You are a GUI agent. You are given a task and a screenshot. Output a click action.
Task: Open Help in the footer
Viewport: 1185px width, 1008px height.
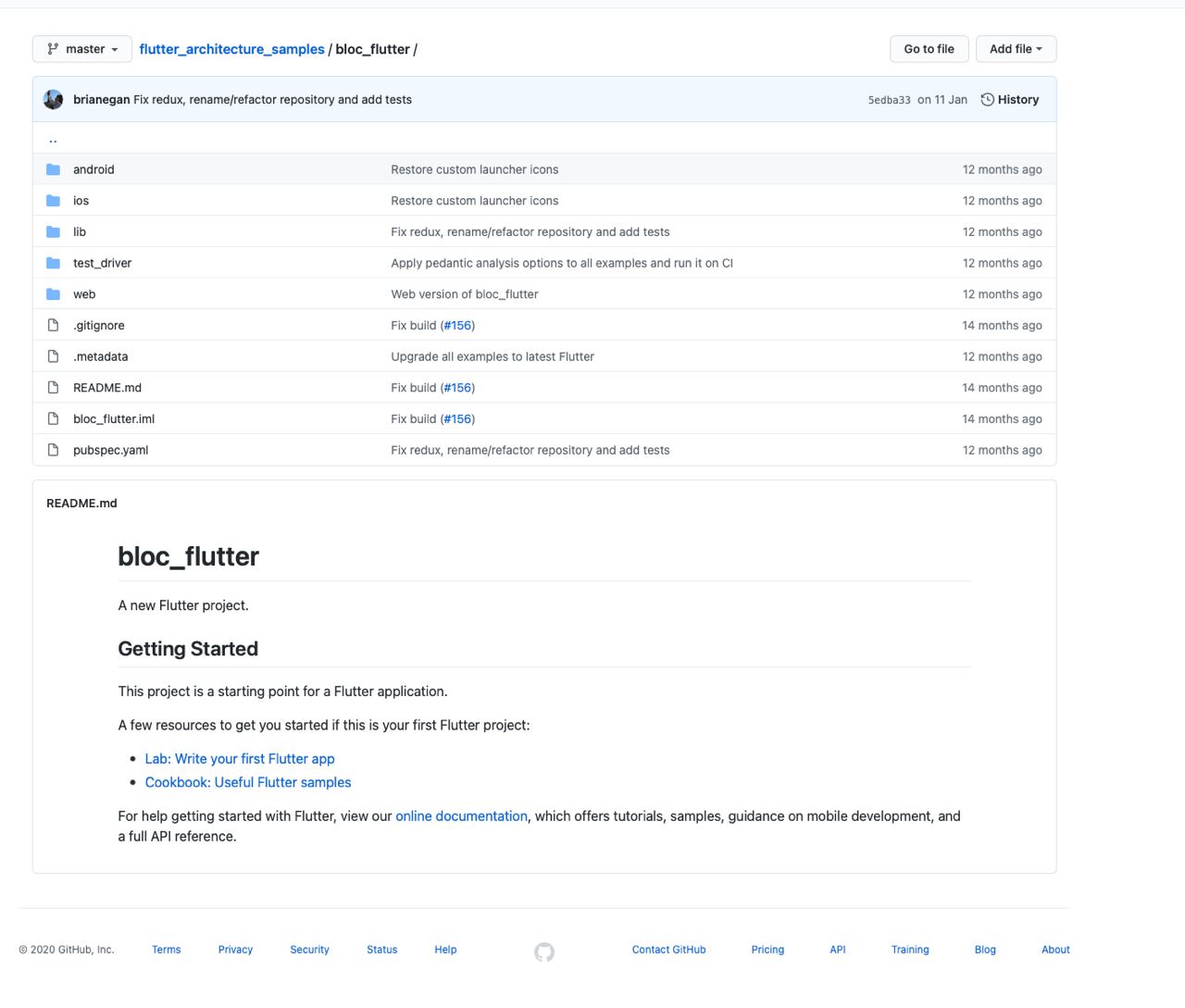pyautogui.click(x=445, y=950)
